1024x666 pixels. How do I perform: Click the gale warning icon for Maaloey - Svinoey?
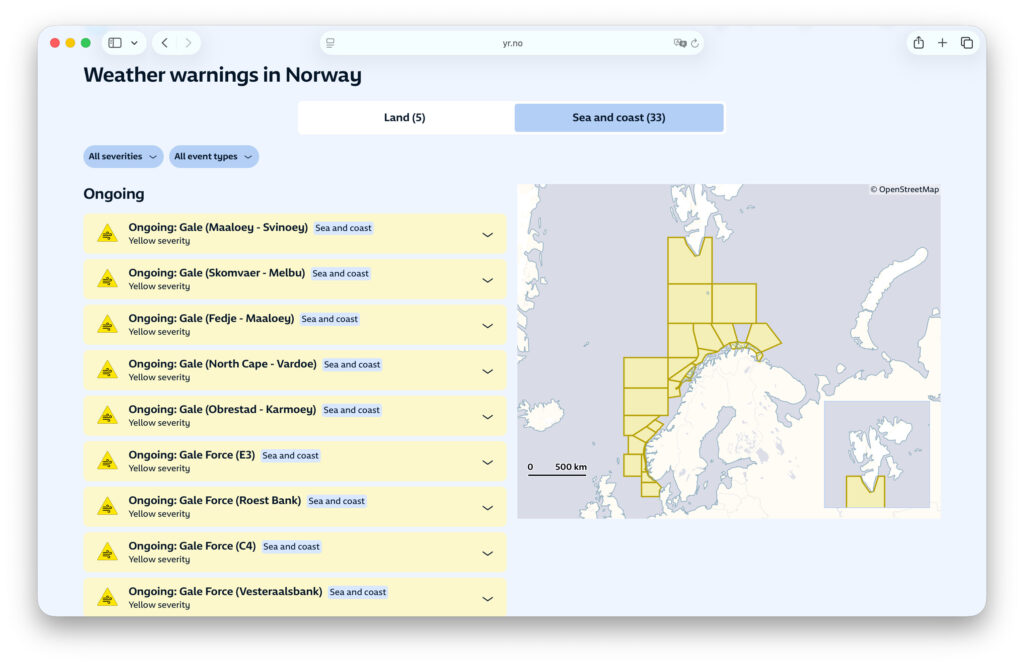106,232
